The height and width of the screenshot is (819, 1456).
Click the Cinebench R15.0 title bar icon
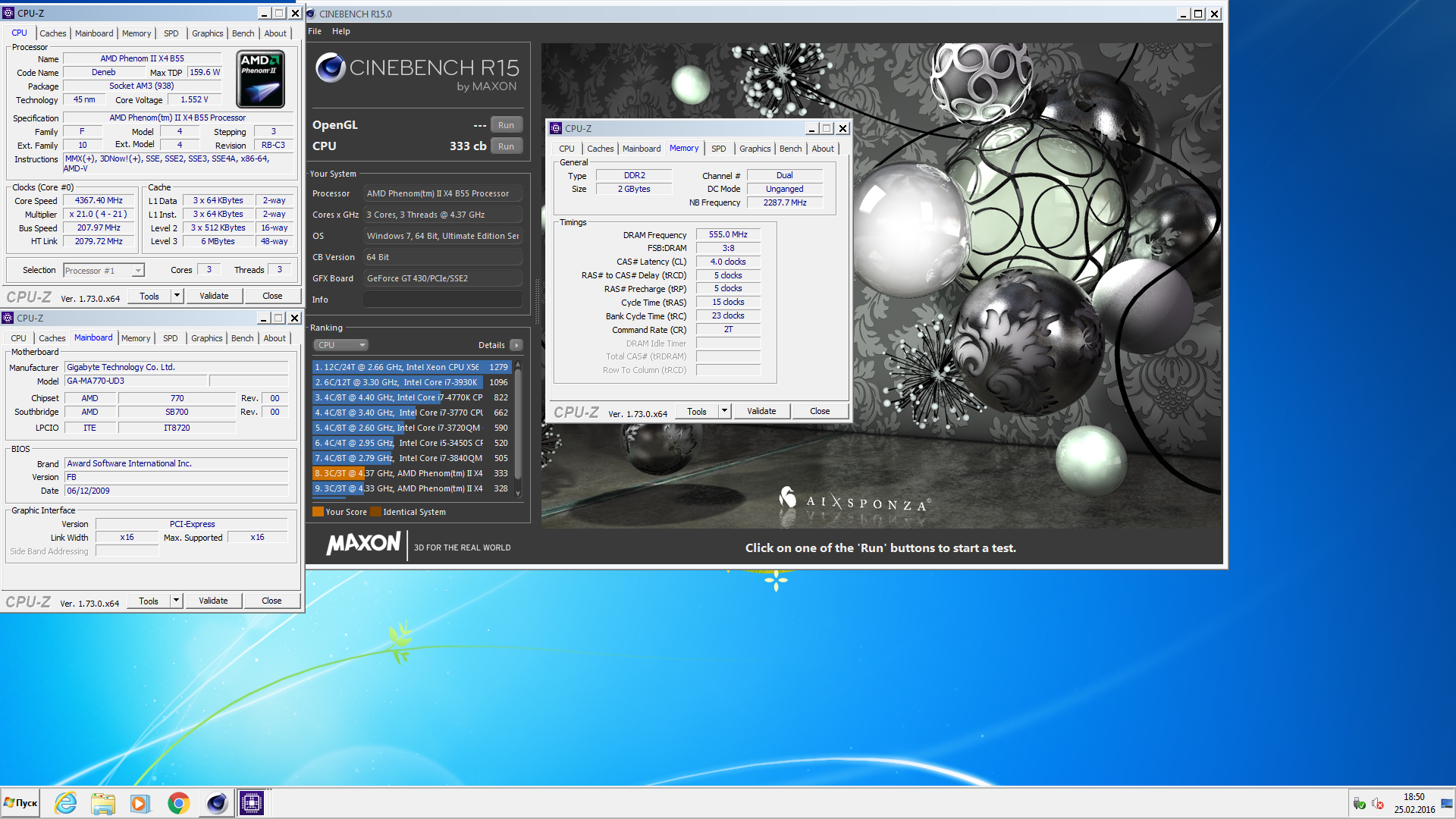(311, 14)
